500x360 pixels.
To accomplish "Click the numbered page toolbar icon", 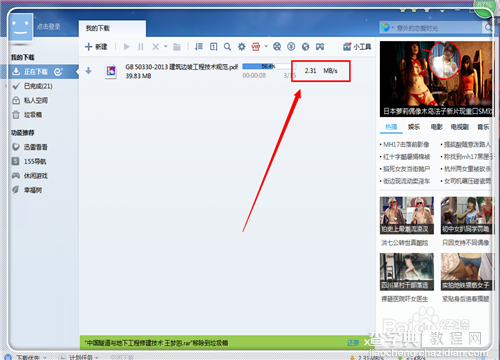I will click(x=213, y=47).
